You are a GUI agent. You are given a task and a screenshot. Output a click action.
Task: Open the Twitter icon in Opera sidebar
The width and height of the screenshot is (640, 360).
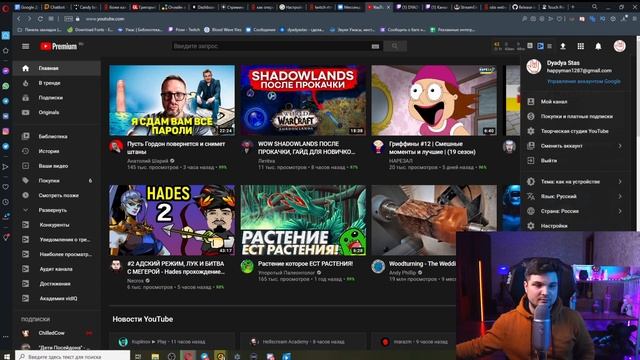[6, 146]
